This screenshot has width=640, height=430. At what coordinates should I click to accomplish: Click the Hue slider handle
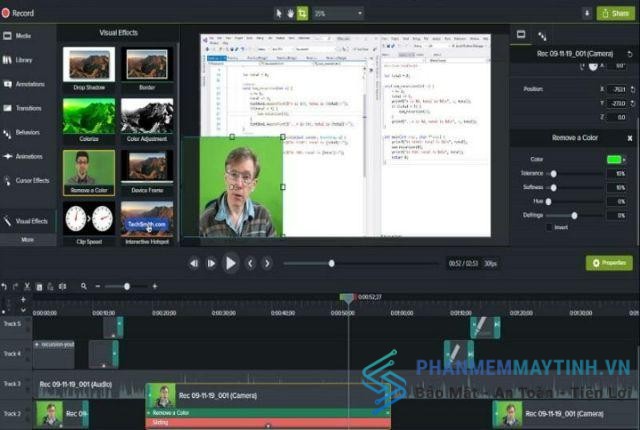click(549, 202)
